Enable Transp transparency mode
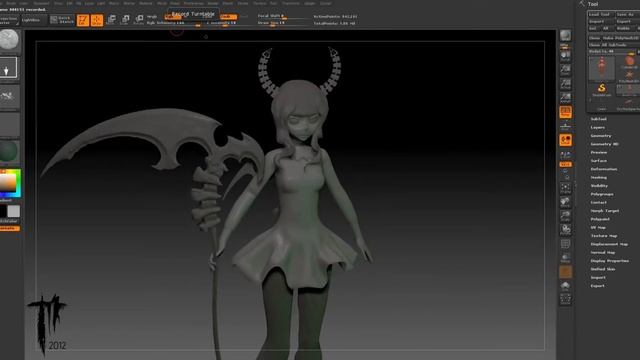 point(565,258)
